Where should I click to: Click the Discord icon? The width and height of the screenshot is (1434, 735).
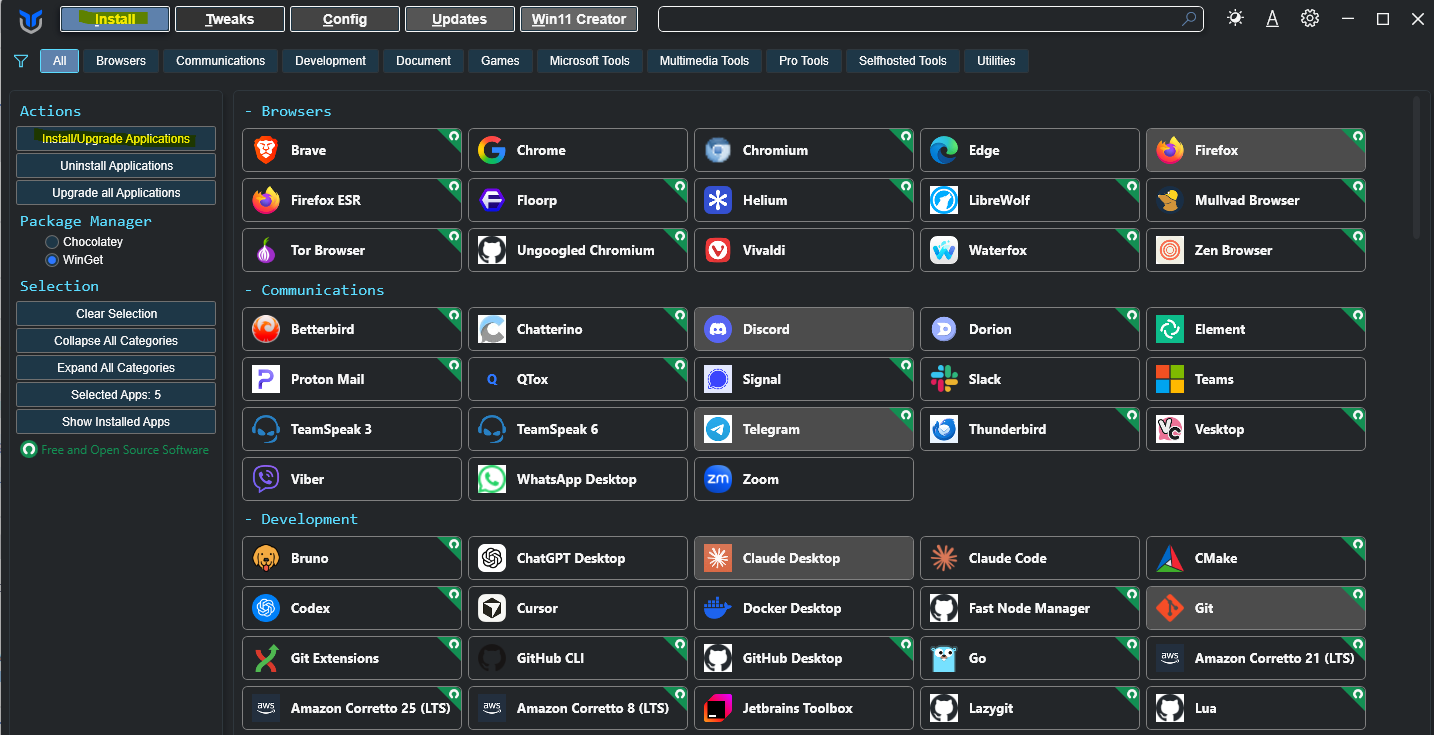[x=718, y=329]
